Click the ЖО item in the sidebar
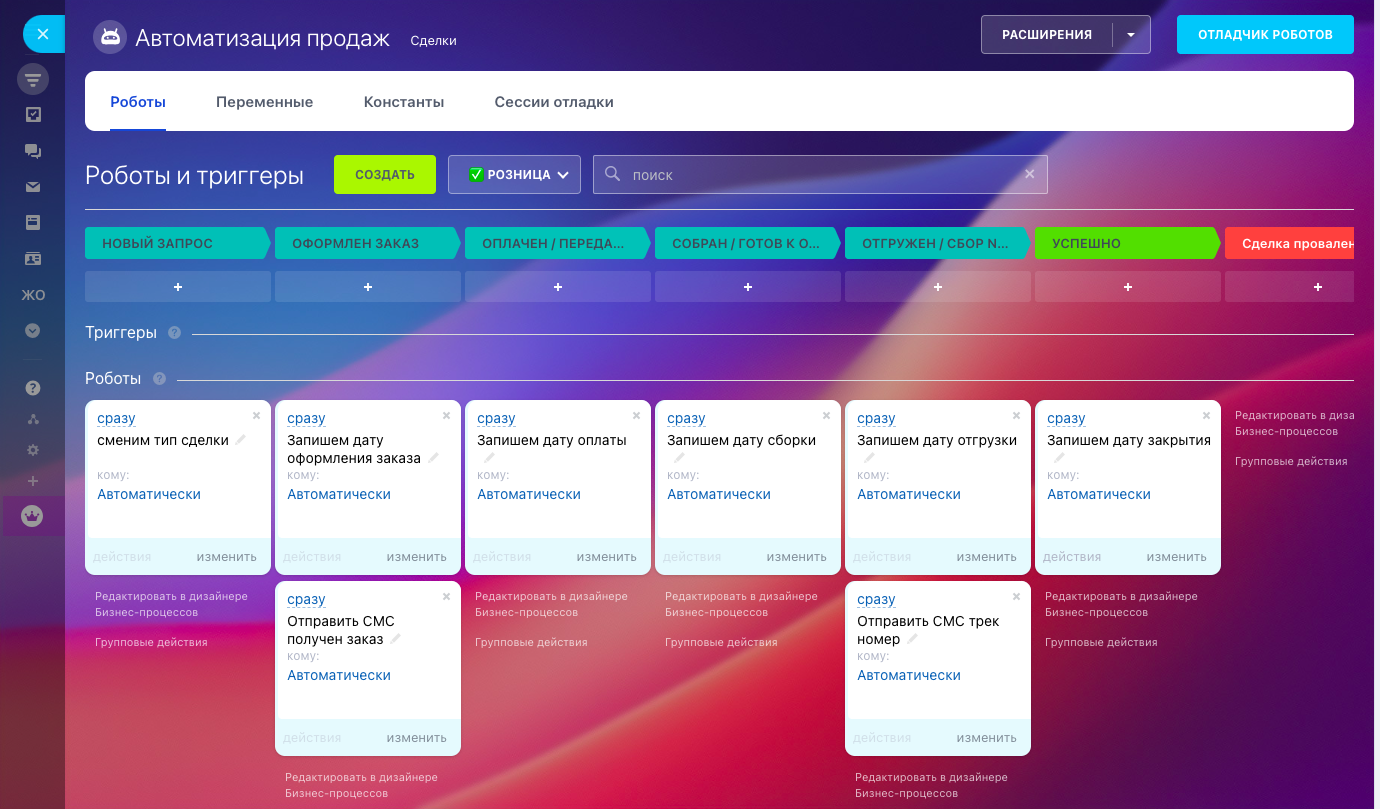This screenshot has height=809, width=1380. tap(33, 295)
